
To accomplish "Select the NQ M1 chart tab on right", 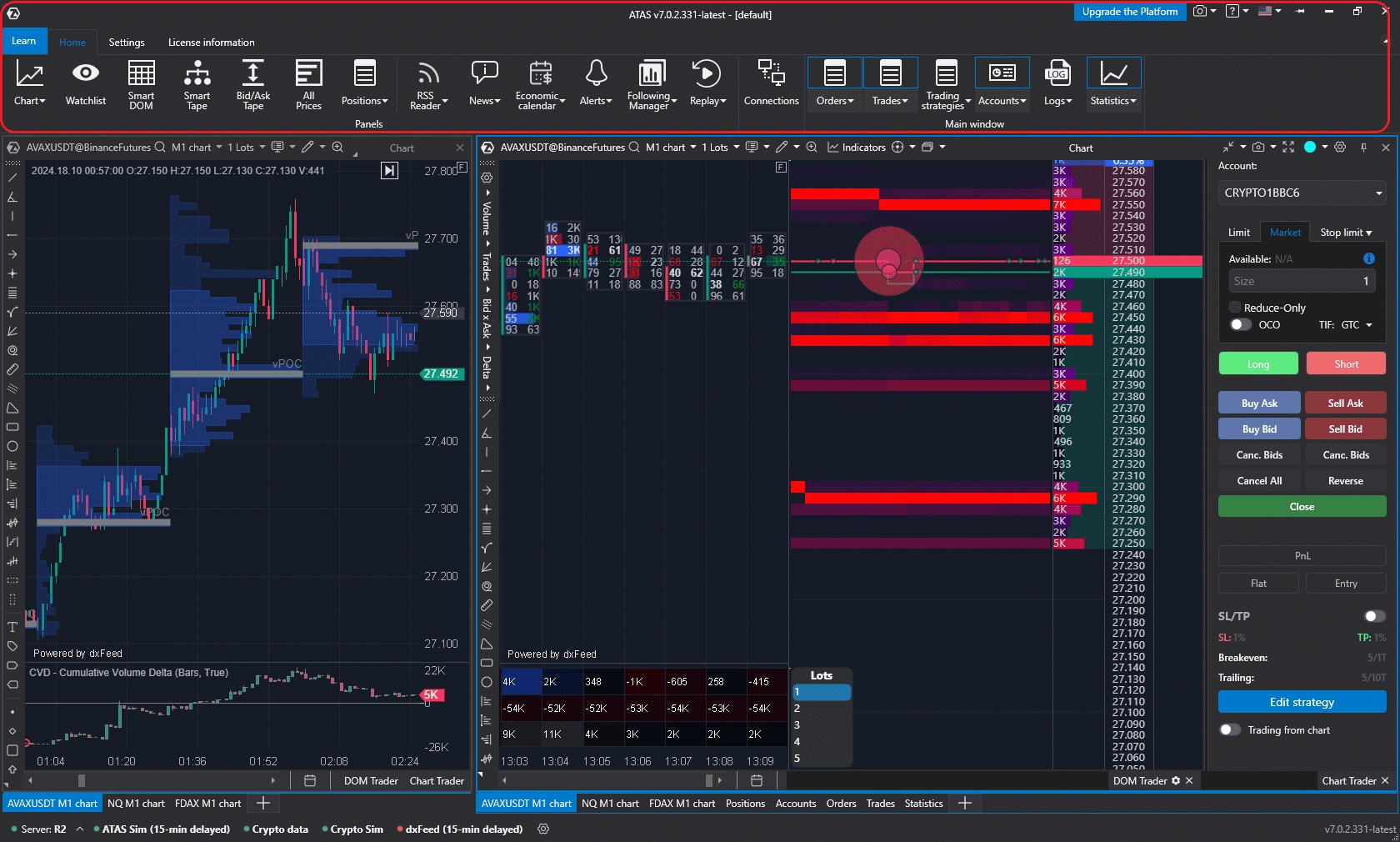I will (610, 804).
